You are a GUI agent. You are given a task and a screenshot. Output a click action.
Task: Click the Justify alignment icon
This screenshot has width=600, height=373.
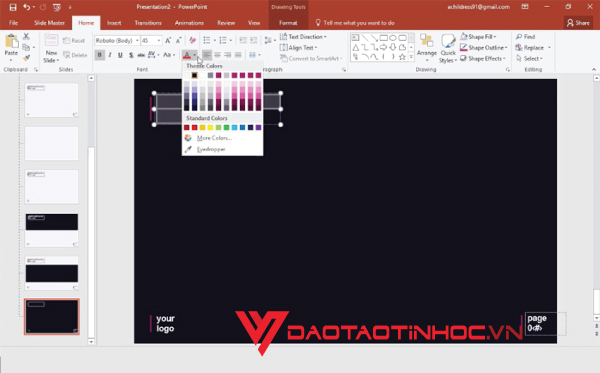[238, 55]
